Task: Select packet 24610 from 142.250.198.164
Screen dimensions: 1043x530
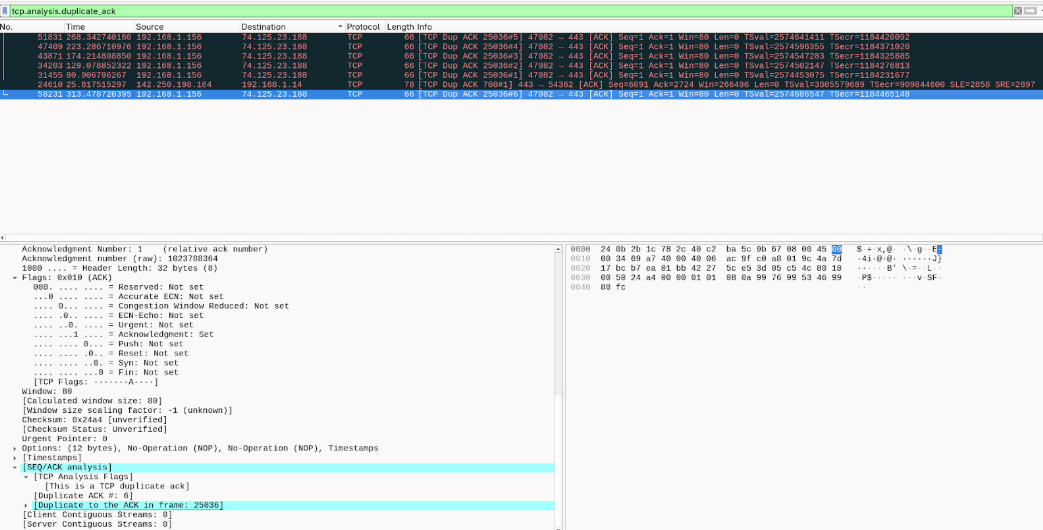Action: pos(522,84)
